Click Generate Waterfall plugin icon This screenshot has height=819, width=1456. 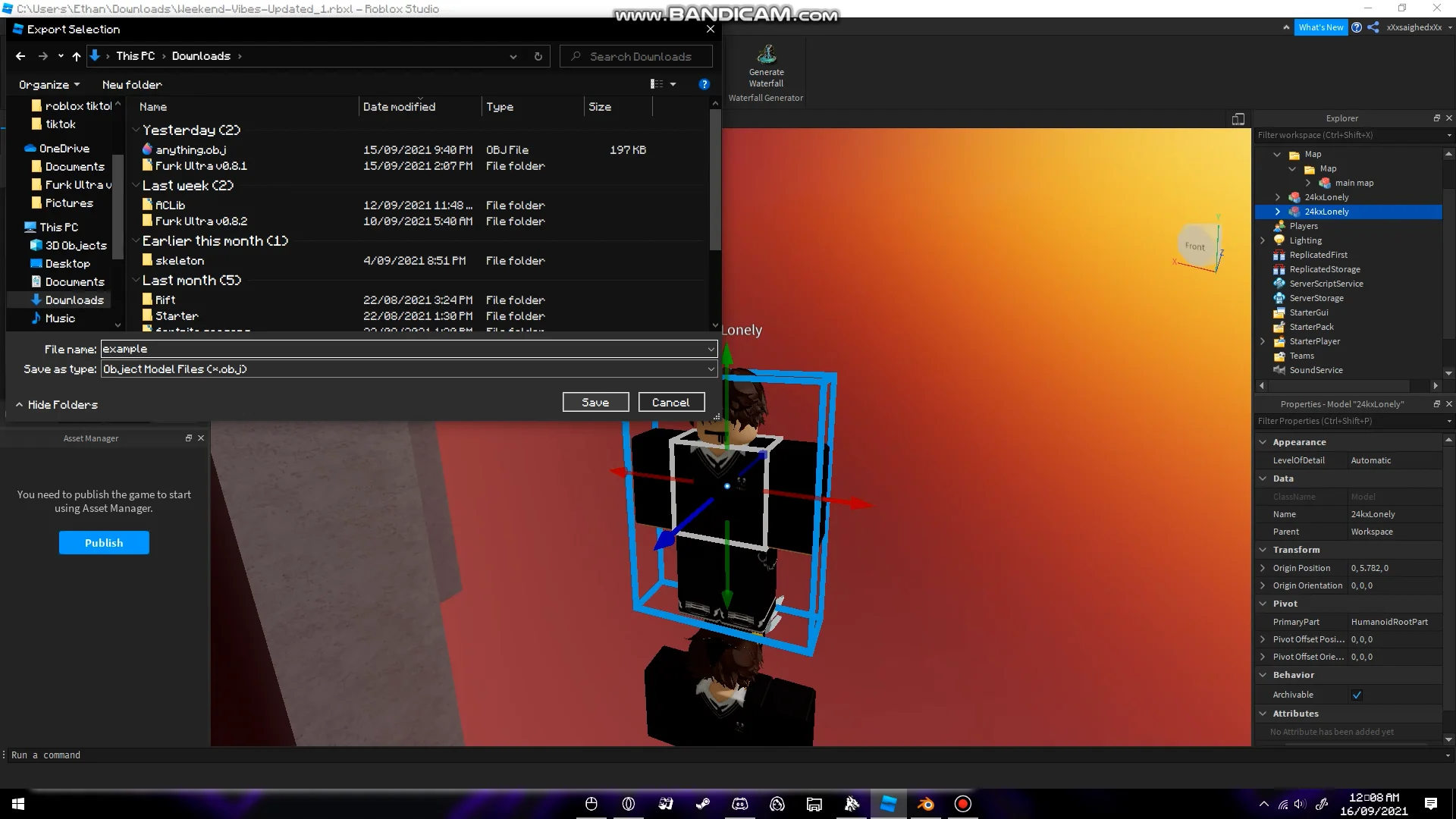click(766, 55)
